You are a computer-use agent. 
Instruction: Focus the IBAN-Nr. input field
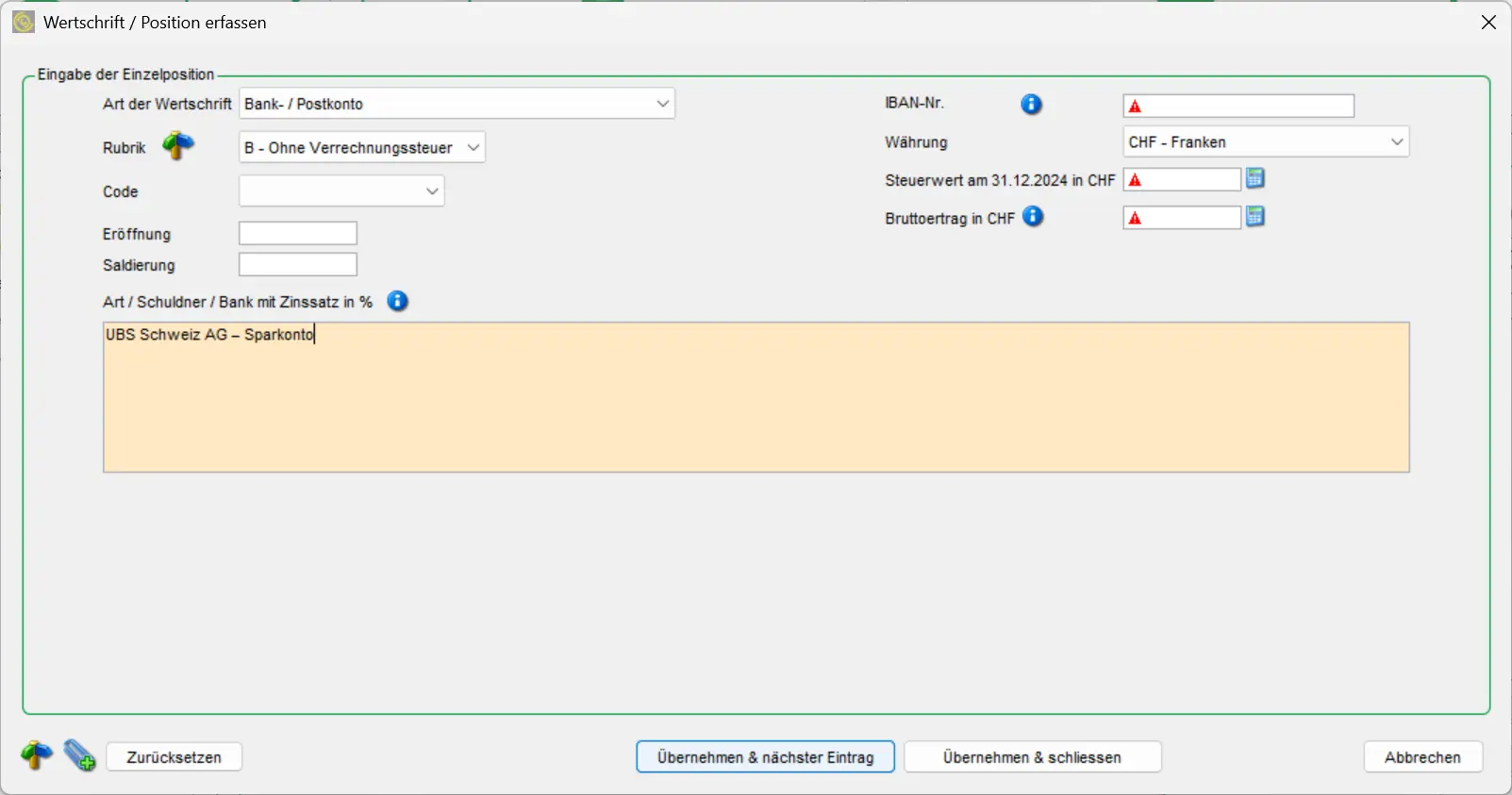point(1238,106)
